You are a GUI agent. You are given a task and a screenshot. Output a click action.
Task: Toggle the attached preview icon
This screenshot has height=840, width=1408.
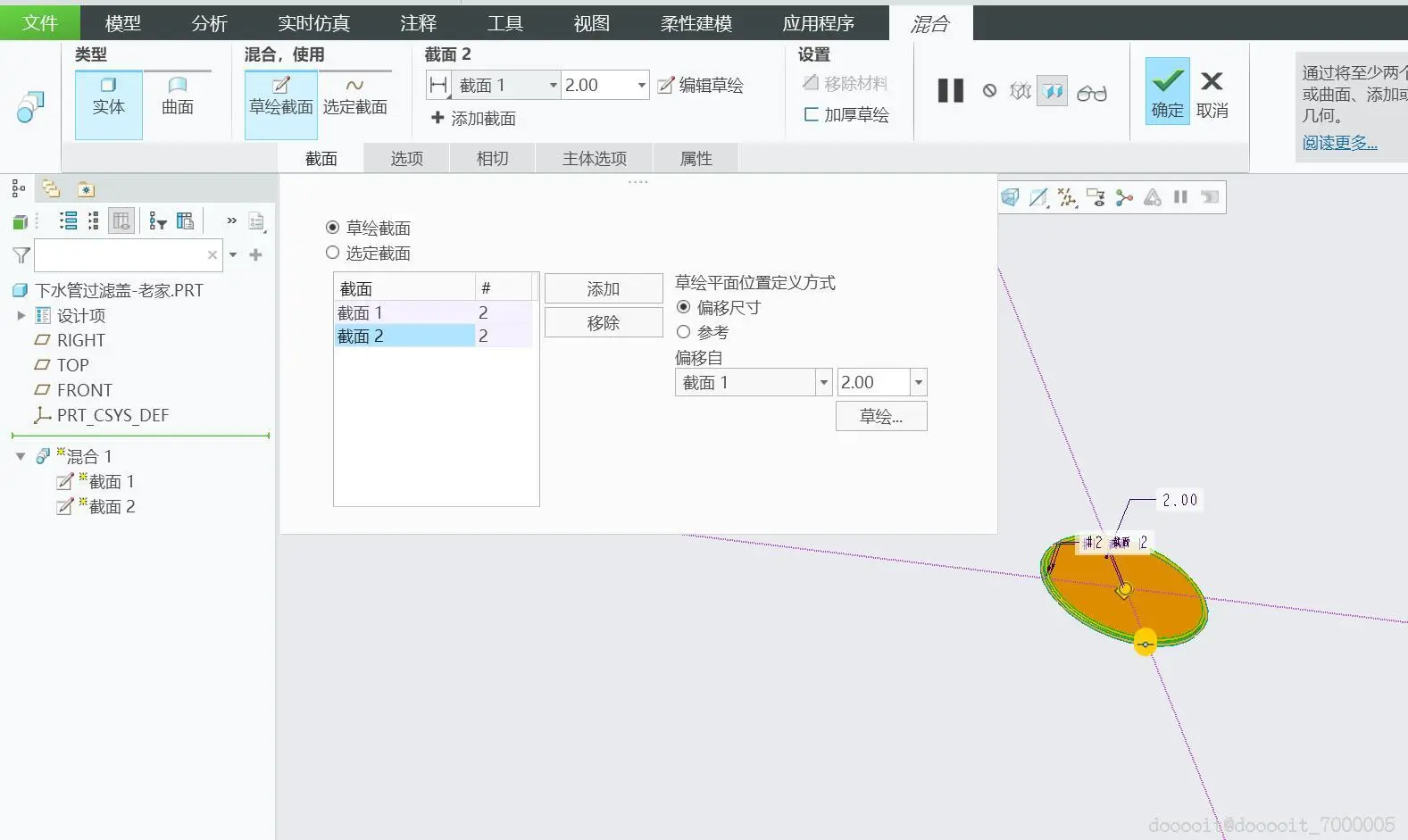[1053, 91]
